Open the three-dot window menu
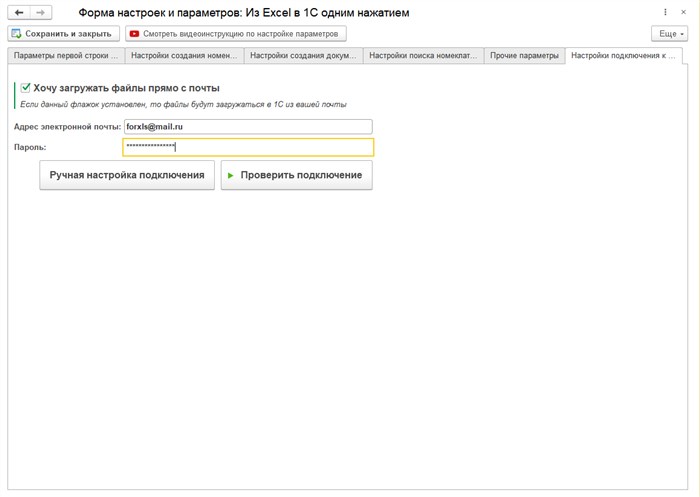 point(665,13)
